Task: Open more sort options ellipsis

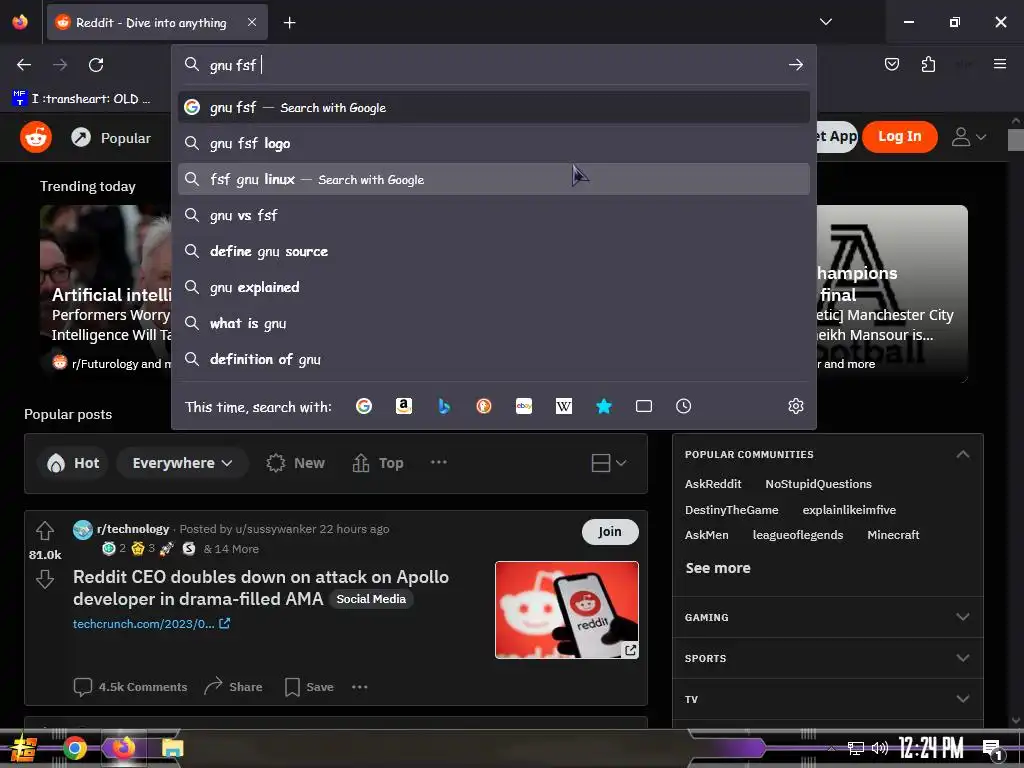Action: coord(439,462)
